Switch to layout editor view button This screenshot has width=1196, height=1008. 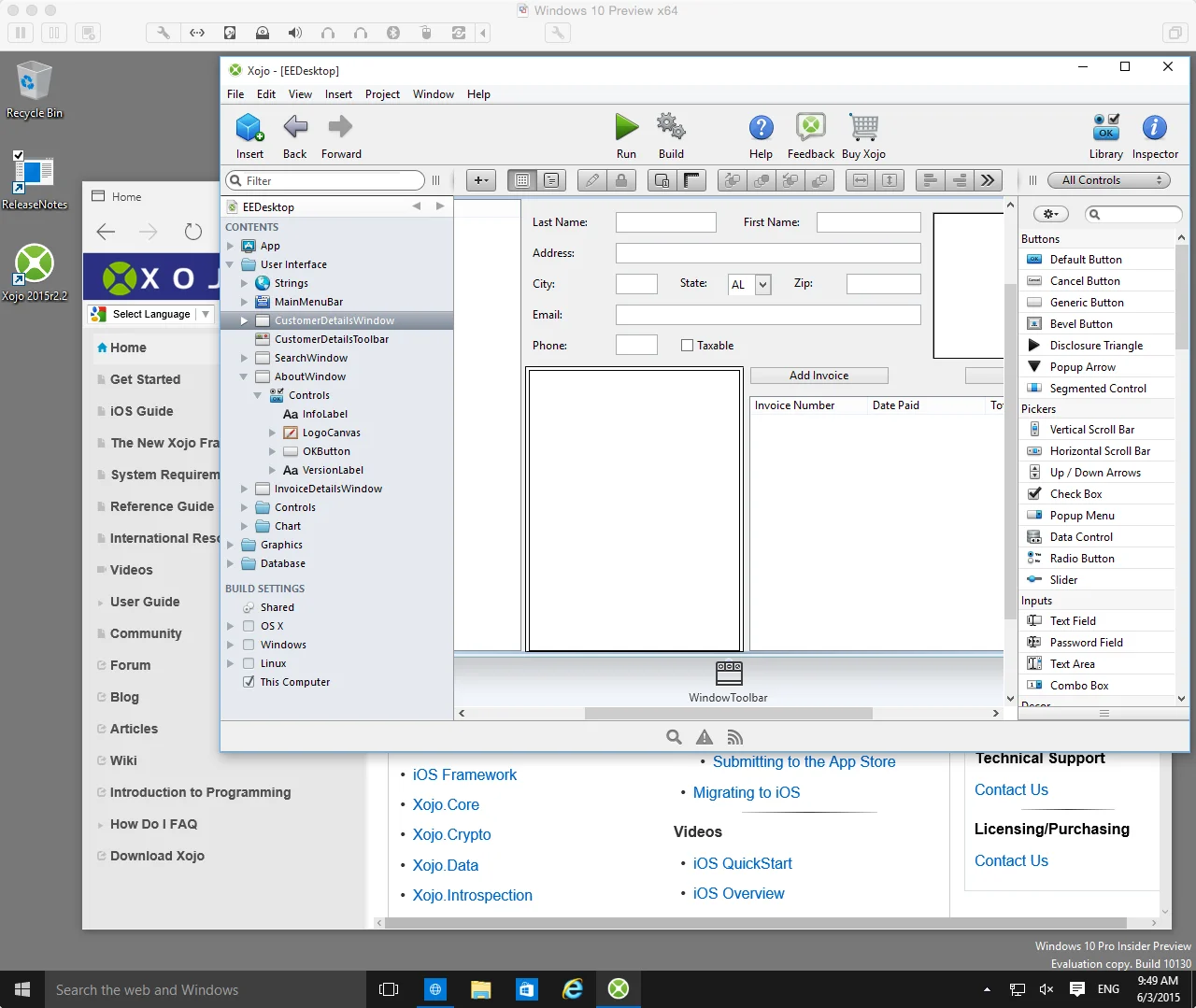tap(522, 180)
